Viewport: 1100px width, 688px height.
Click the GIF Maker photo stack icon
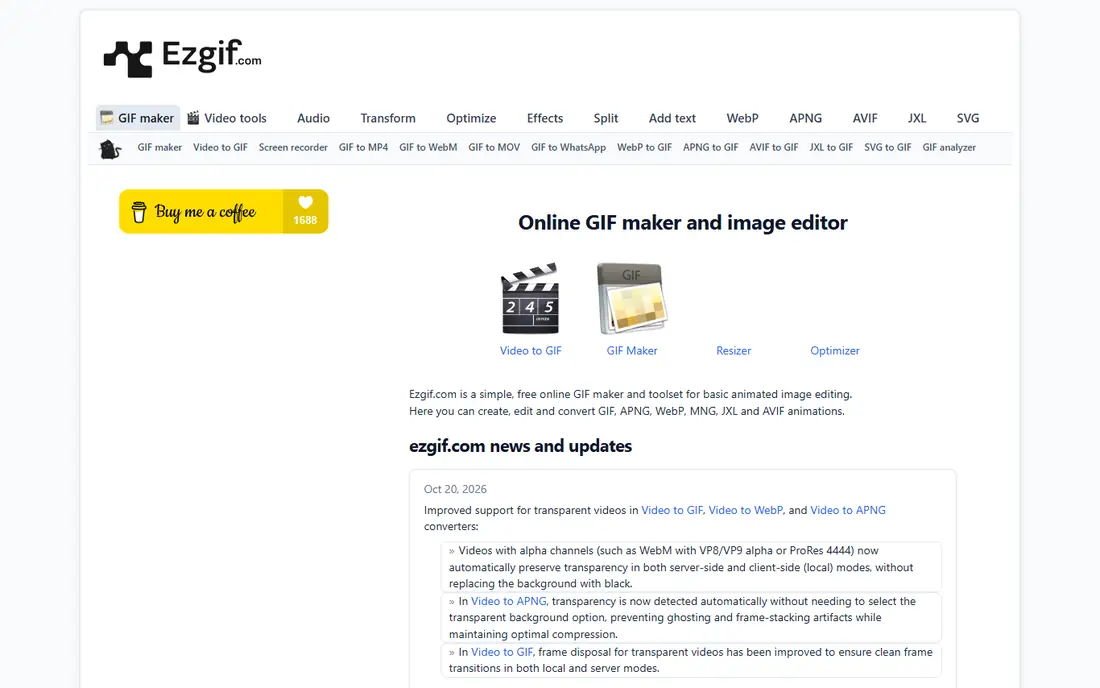tap(631, 298)
